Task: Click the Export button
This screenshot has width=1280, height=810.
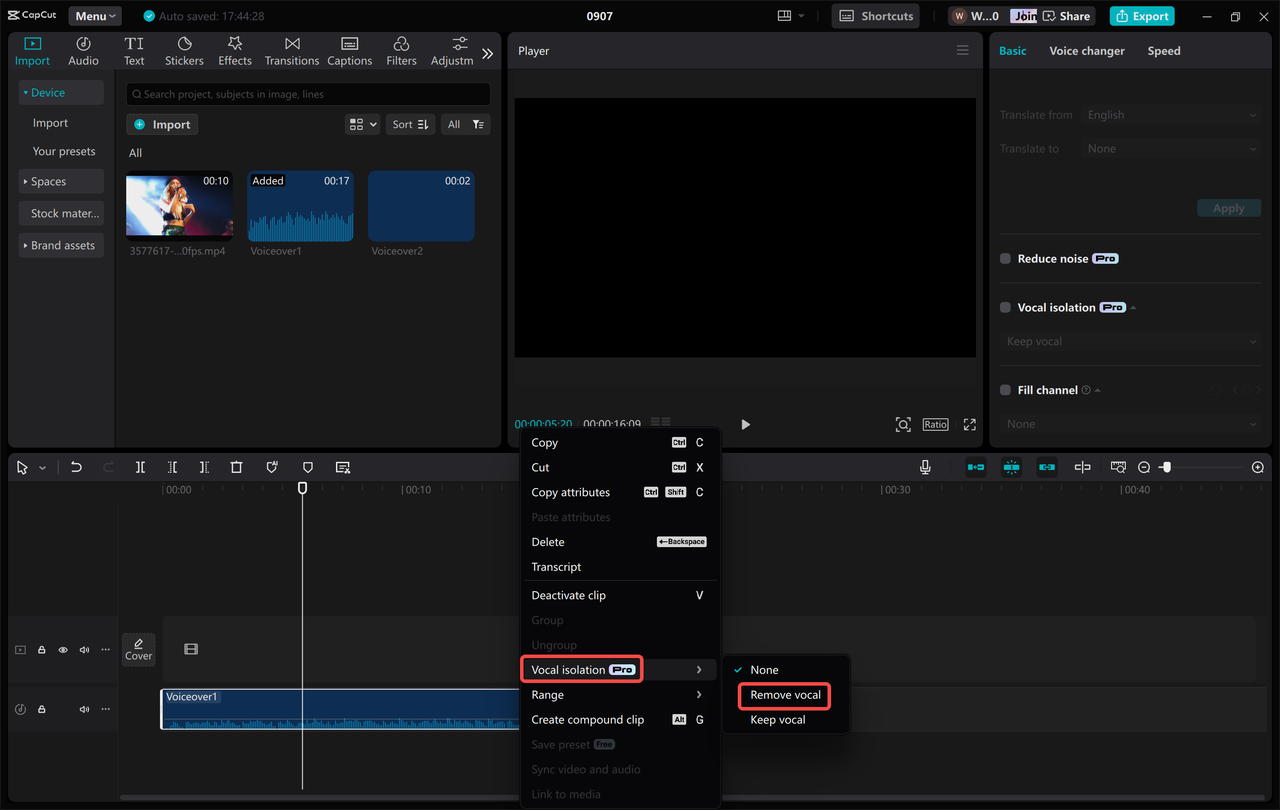Action: pyautogui.click(x=1142, y=16)
